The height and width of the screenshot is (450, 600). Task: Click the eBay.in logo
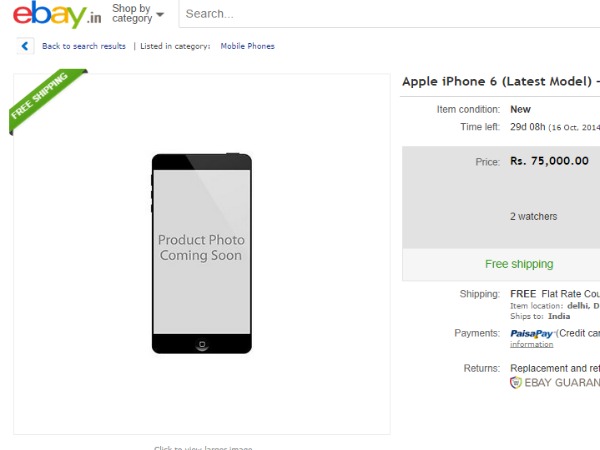coord(57,16)
